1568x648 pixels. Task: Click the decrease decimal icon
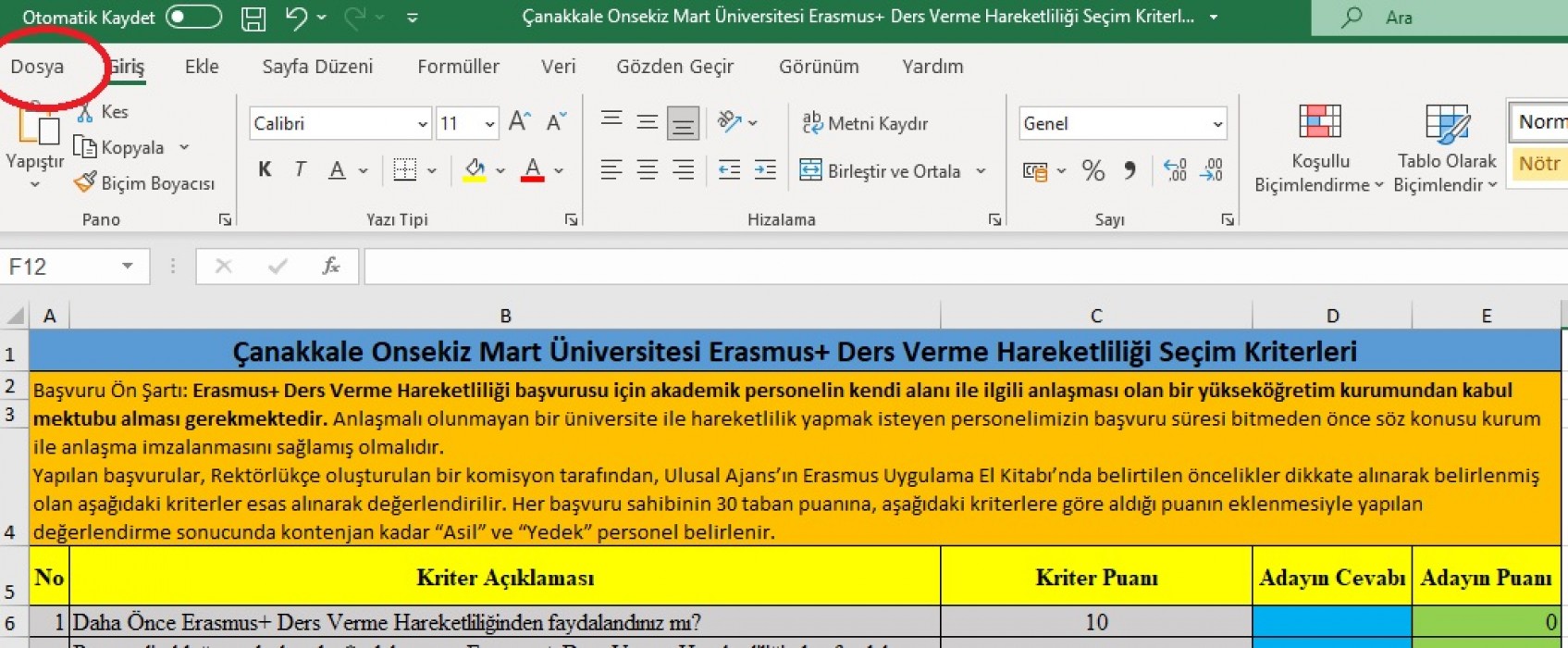(1211, 170)
